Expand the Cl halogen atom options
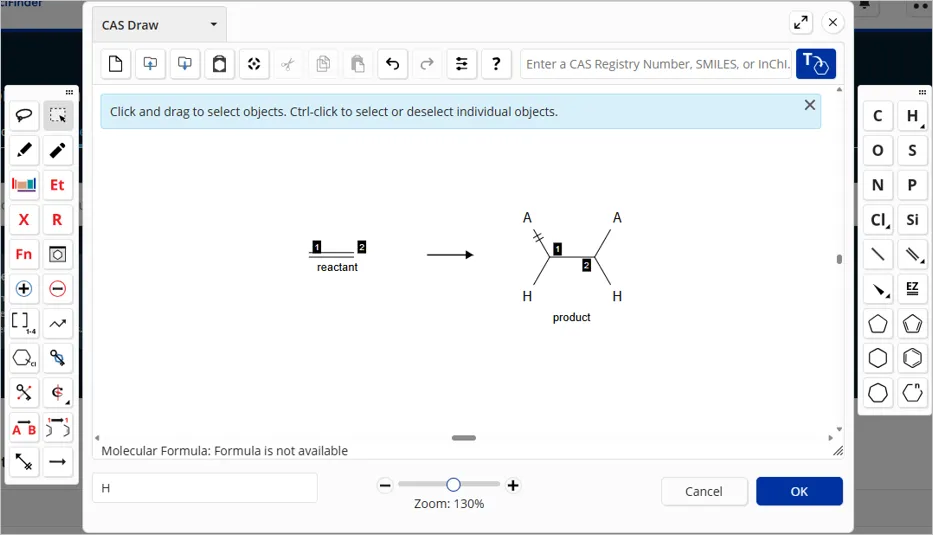This screenshot has height=535, width=933. tap(878, 220)
